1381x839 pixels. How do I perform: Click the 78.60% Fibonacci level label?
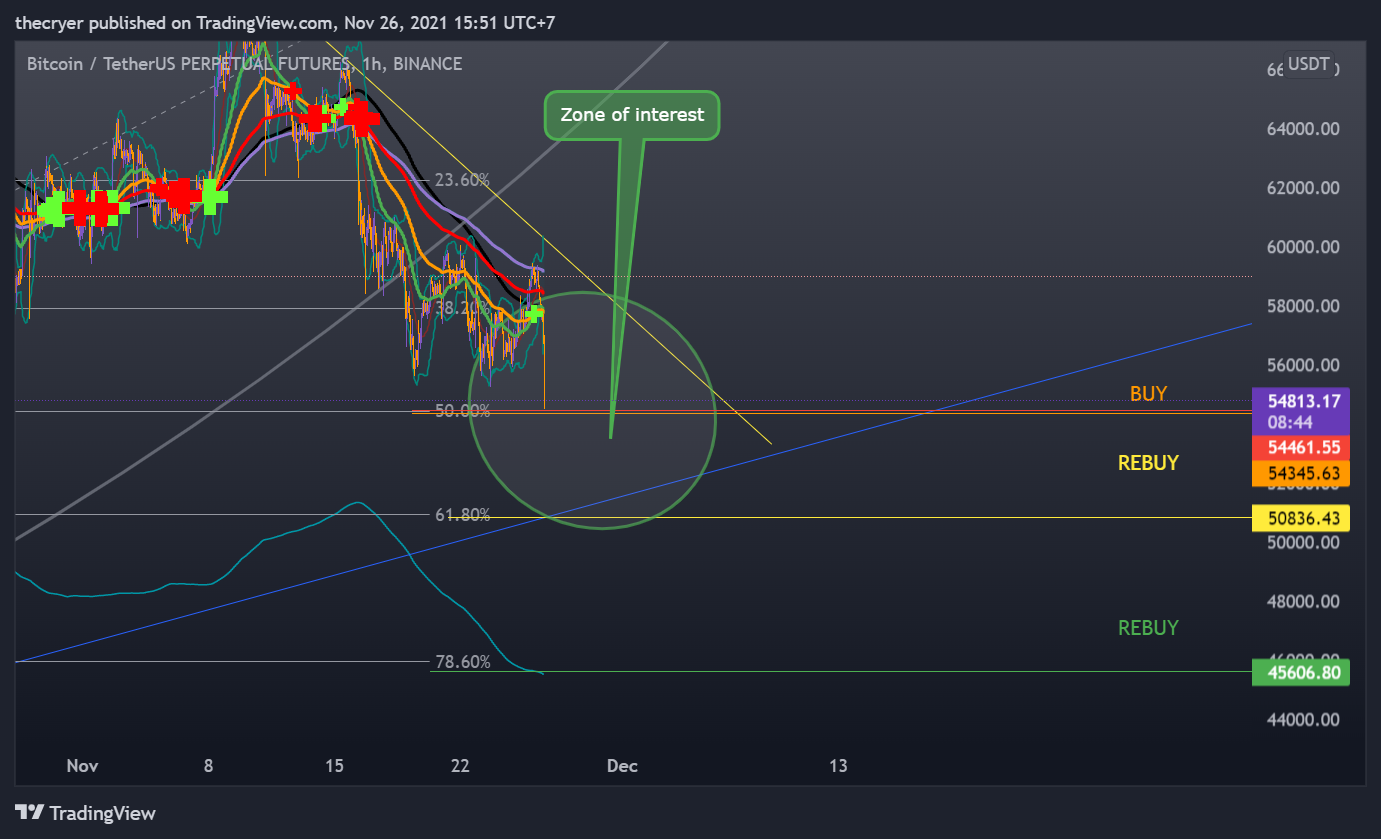click(463, 662)
